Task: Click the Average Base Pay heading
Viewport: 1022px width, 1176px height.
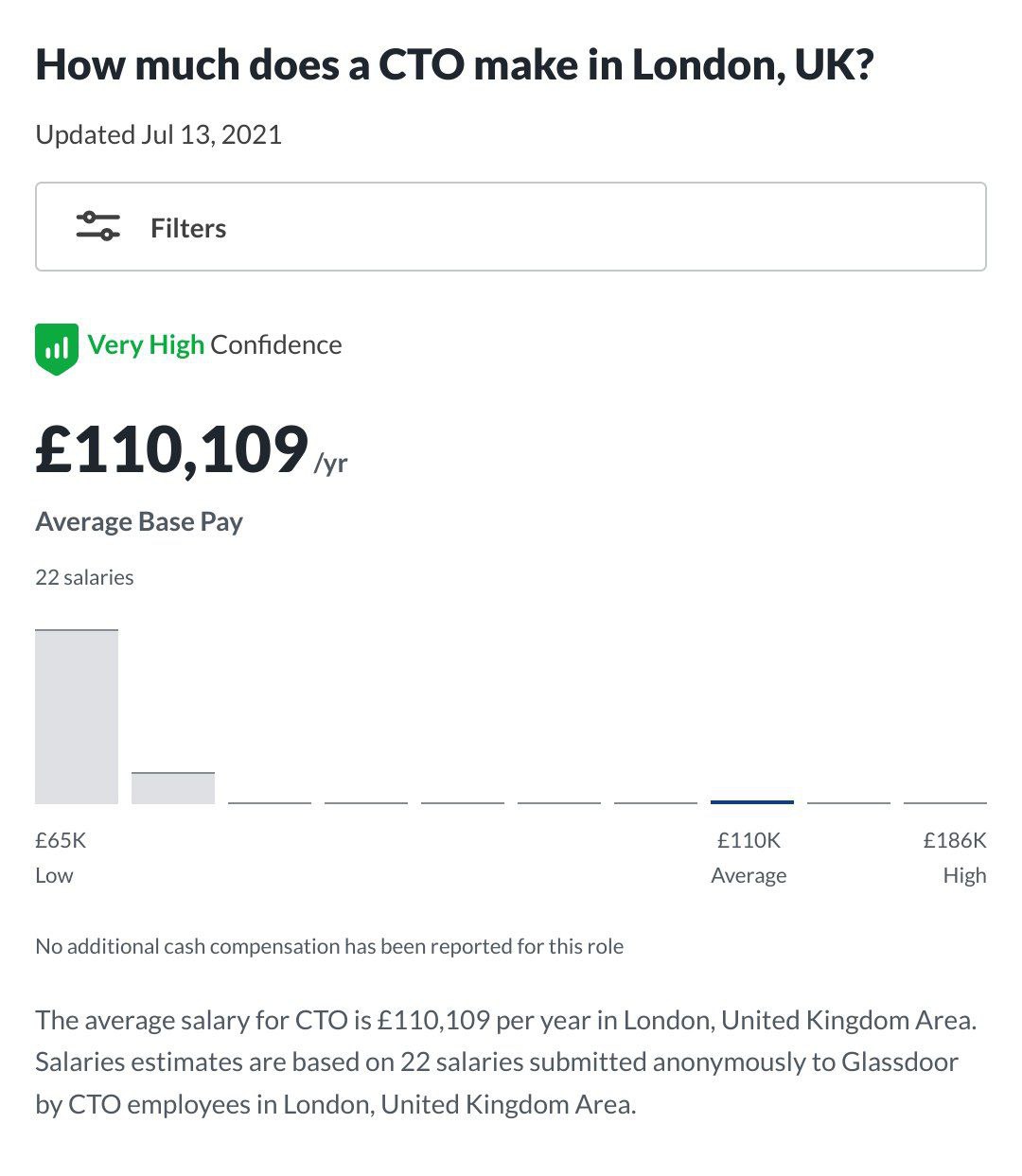Action: click(x=139, y=522)
